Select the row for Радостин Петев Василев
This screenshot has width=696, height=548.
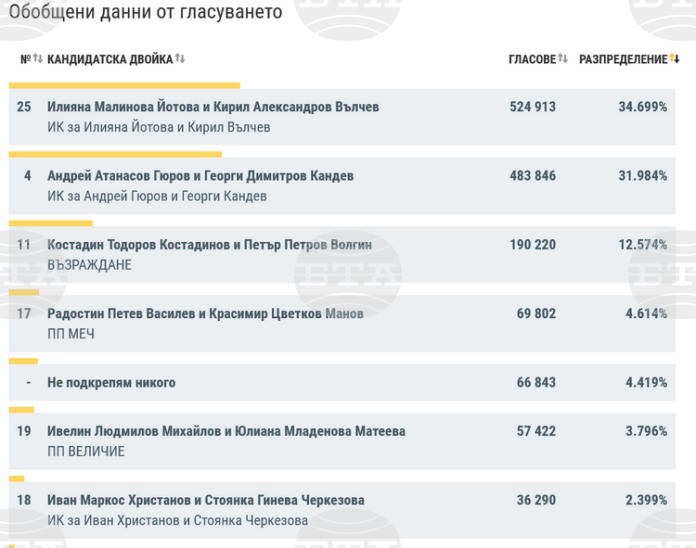pyautogui.click(x=342, y=323)
